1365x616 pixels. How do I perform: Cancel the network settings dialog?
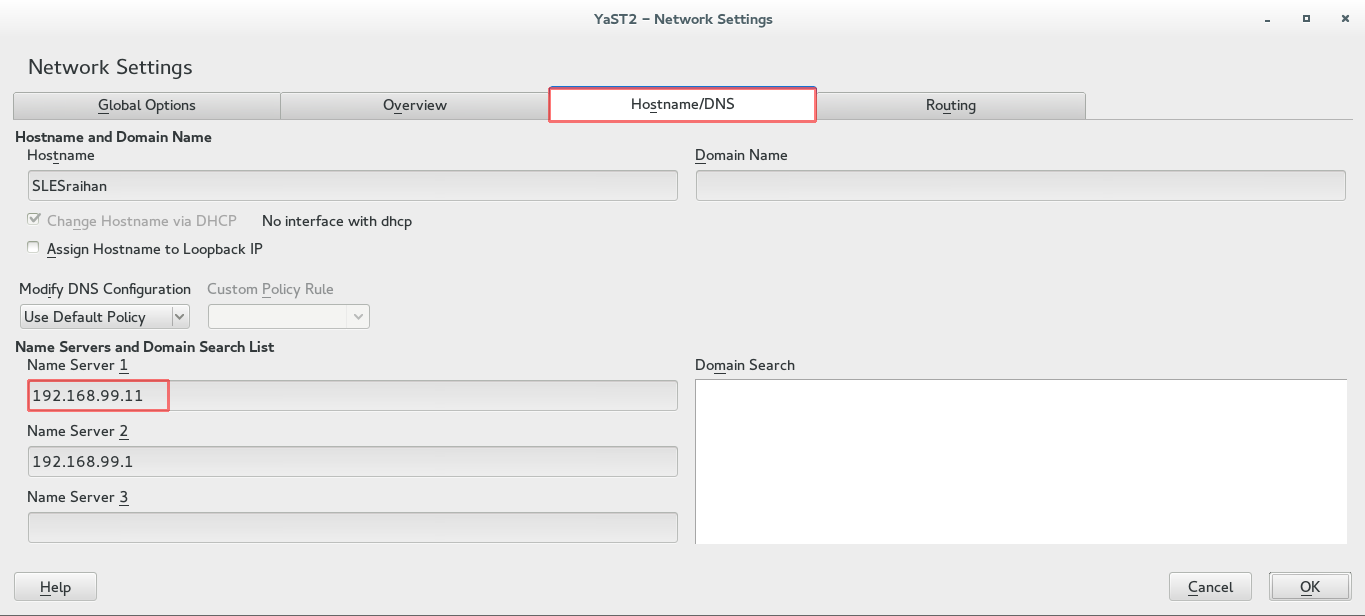[1210, 587]
